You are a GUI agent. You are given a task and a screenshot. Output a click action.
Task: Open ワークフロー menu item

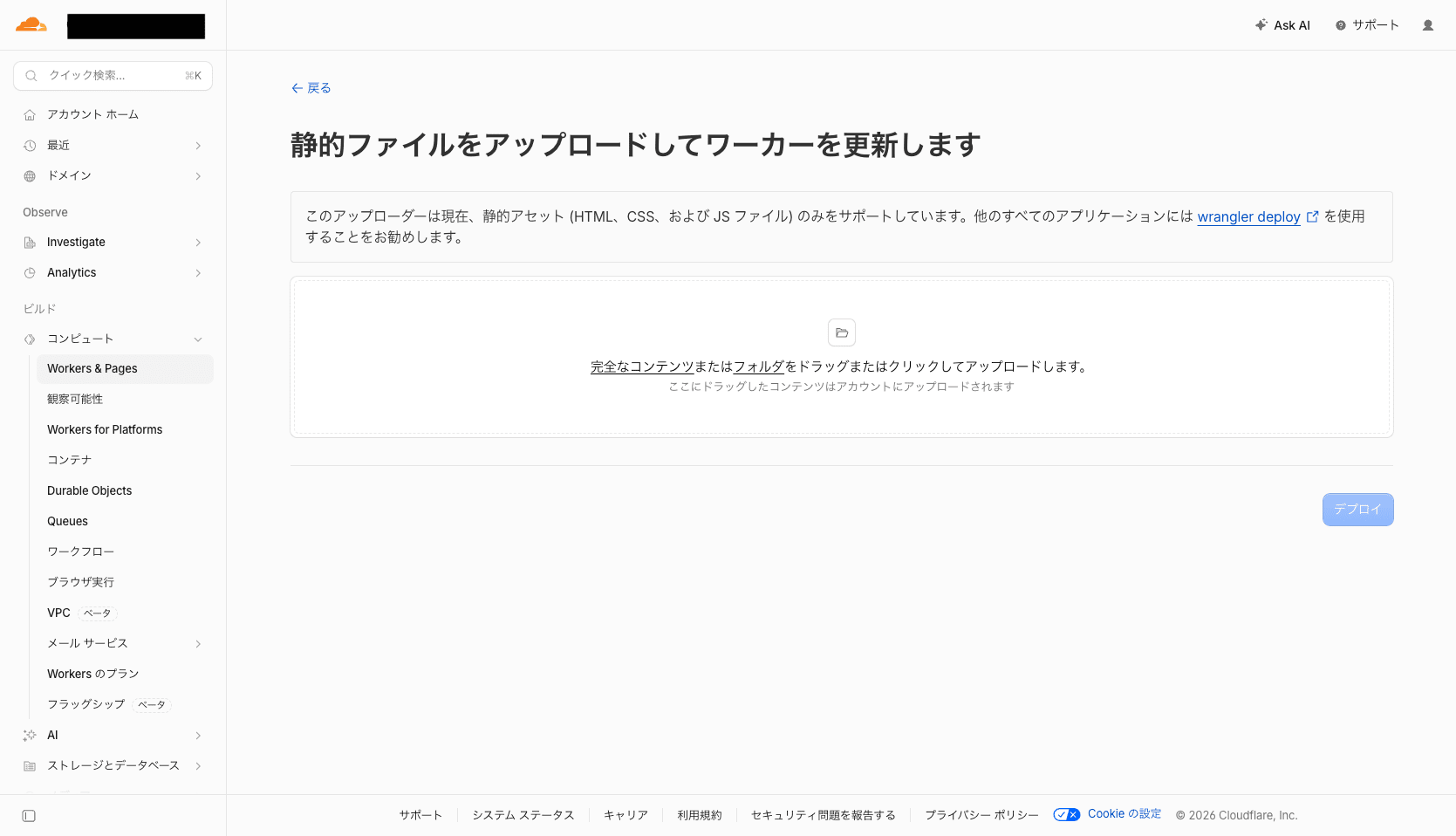point(125,552)
